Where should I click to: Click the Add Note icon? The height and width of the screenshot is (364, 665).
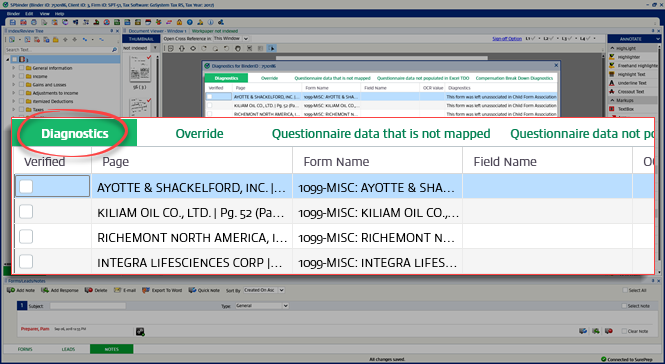point(11,290)
